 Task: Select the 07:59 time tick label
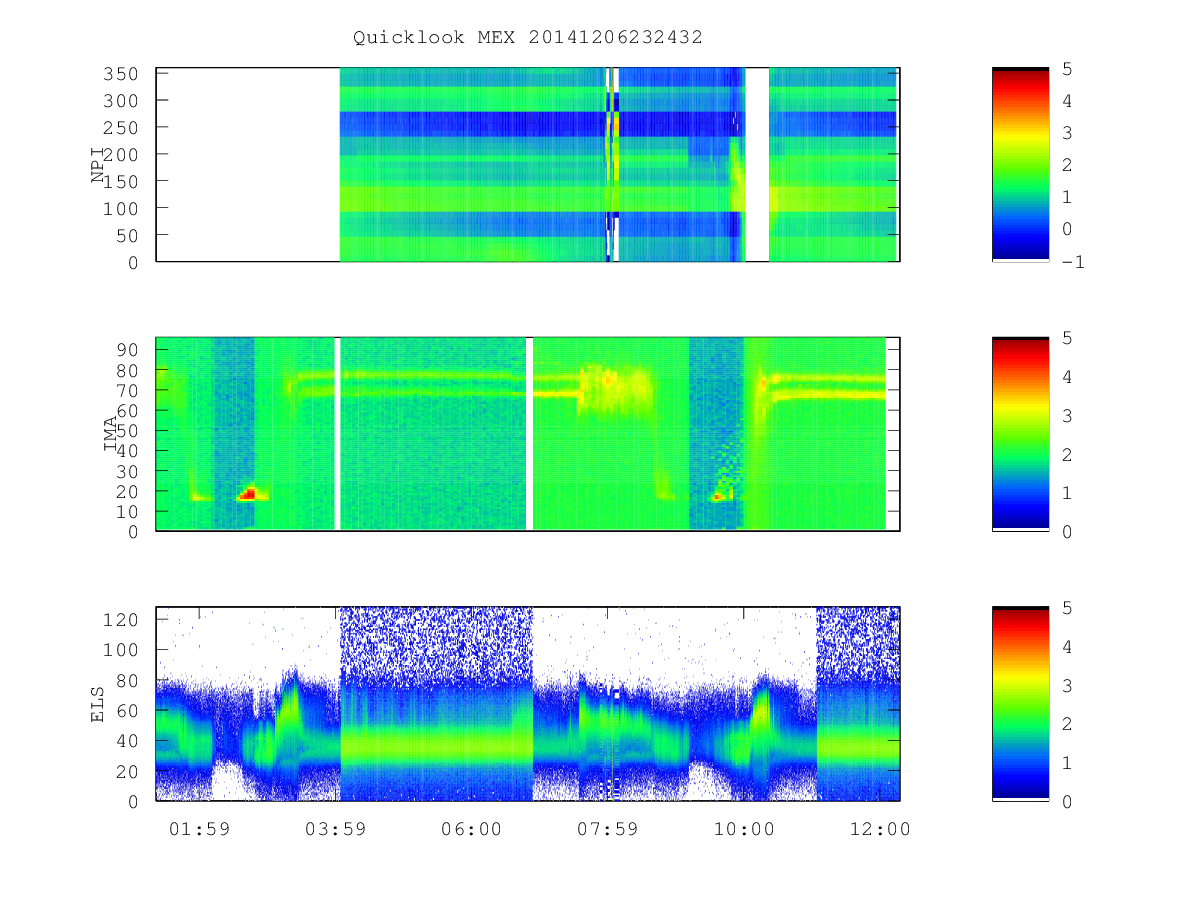(608, 829)
